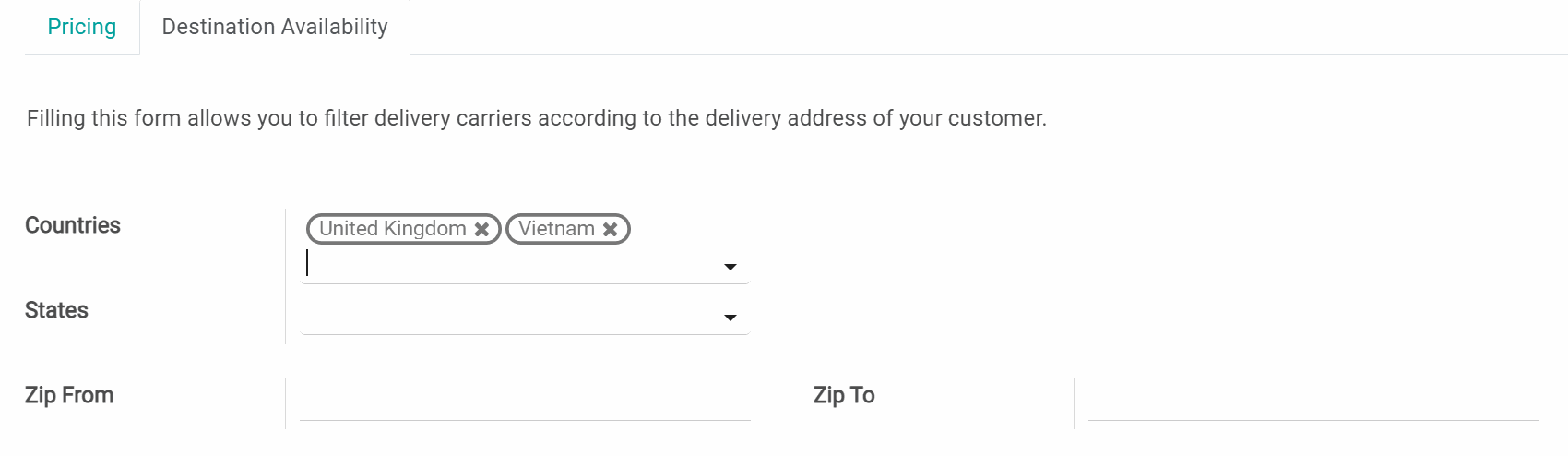Image resolution: width=1568 pixels, height=456 pixels.
Task: Open the States dropdown arrow
Action: point(731,318)
